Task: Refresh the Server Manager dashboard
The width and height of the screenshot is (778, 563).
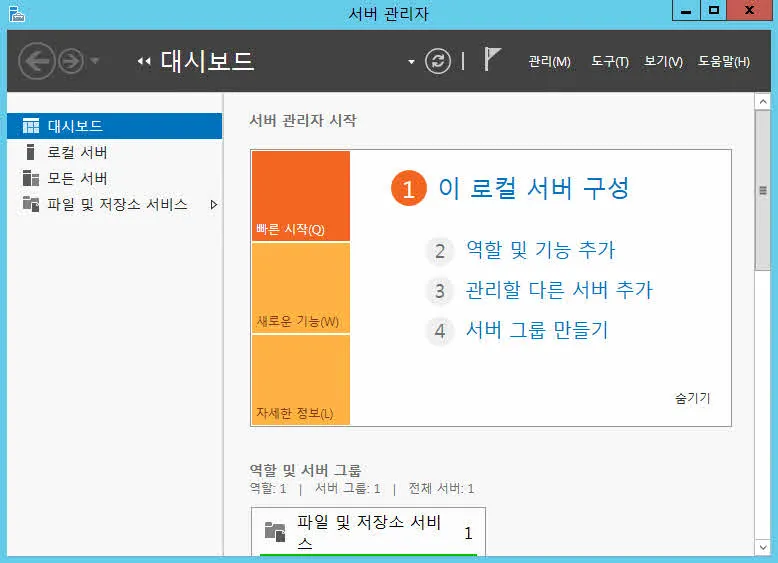Action: (x=438, y=62)
